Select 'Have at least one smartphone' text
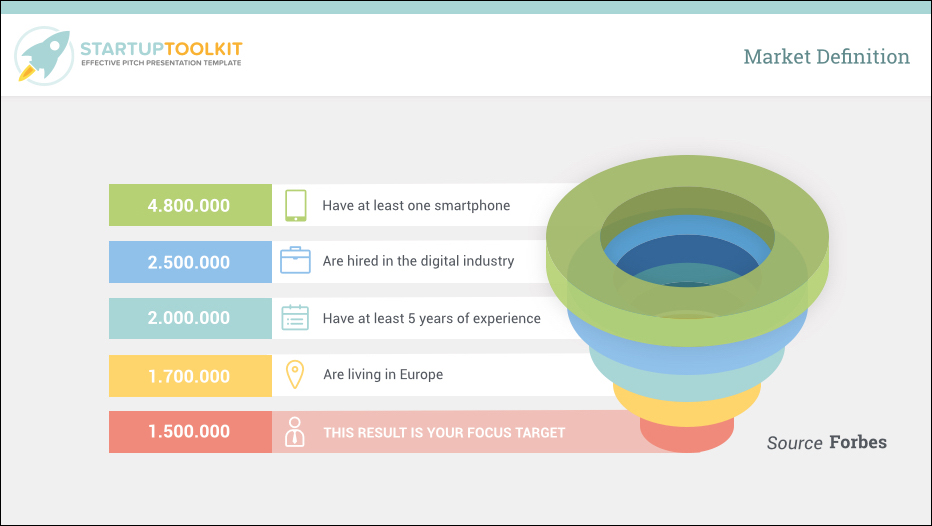The width and height of the screenshot is (932, 526). (416, 206)
